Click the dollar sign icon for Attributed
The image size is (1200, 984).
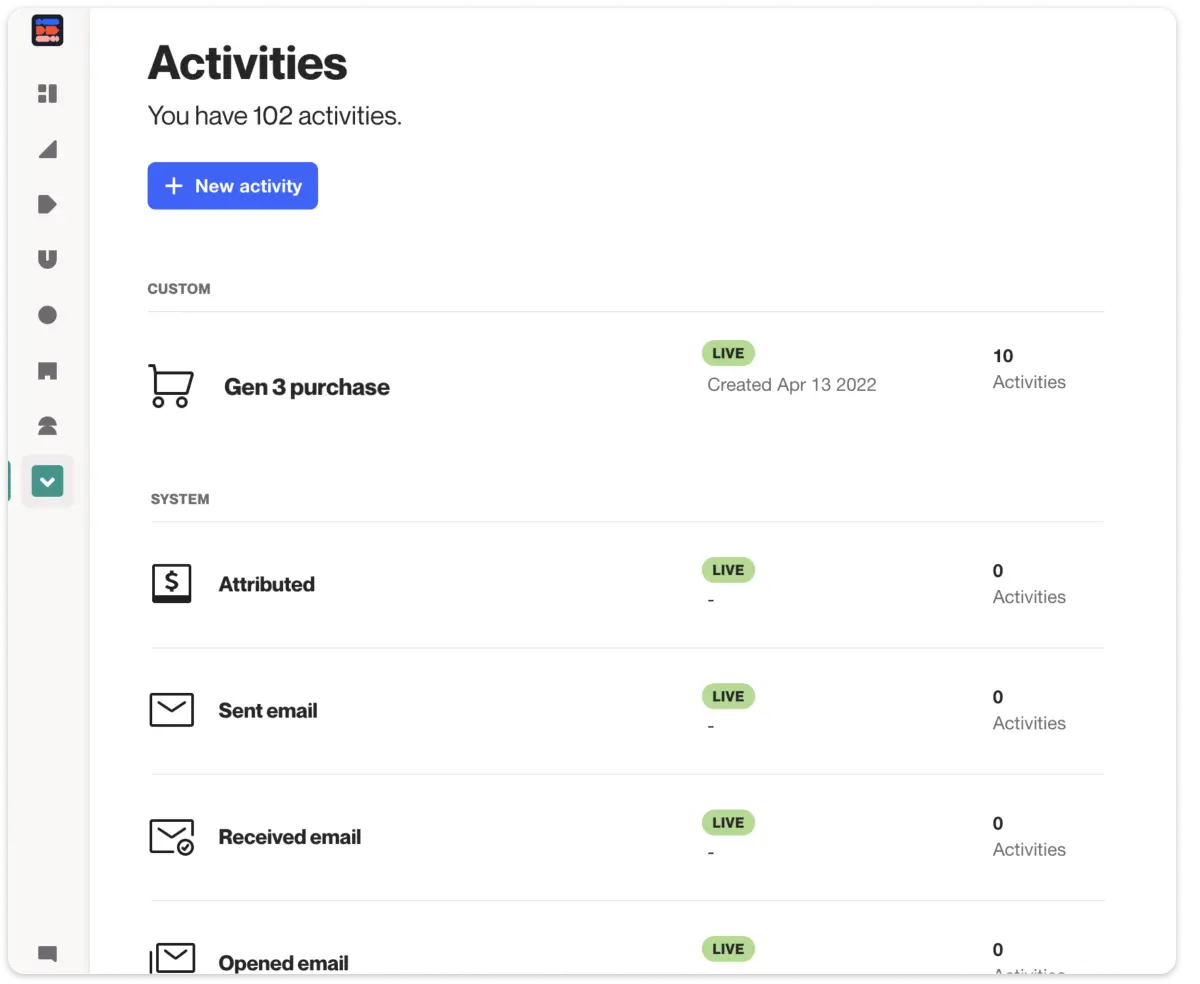point(171,583)
